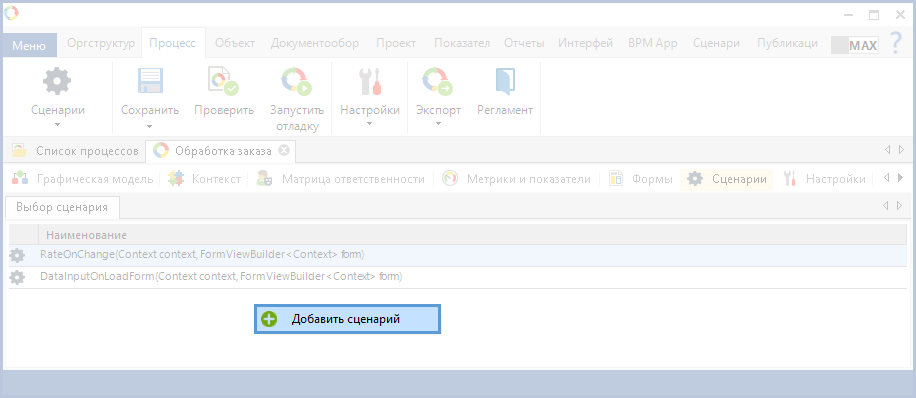The height and width of the screenshot is (398, 916).
Task: Open the Проект ribbon tab
Action: click(x=396, y=43)
